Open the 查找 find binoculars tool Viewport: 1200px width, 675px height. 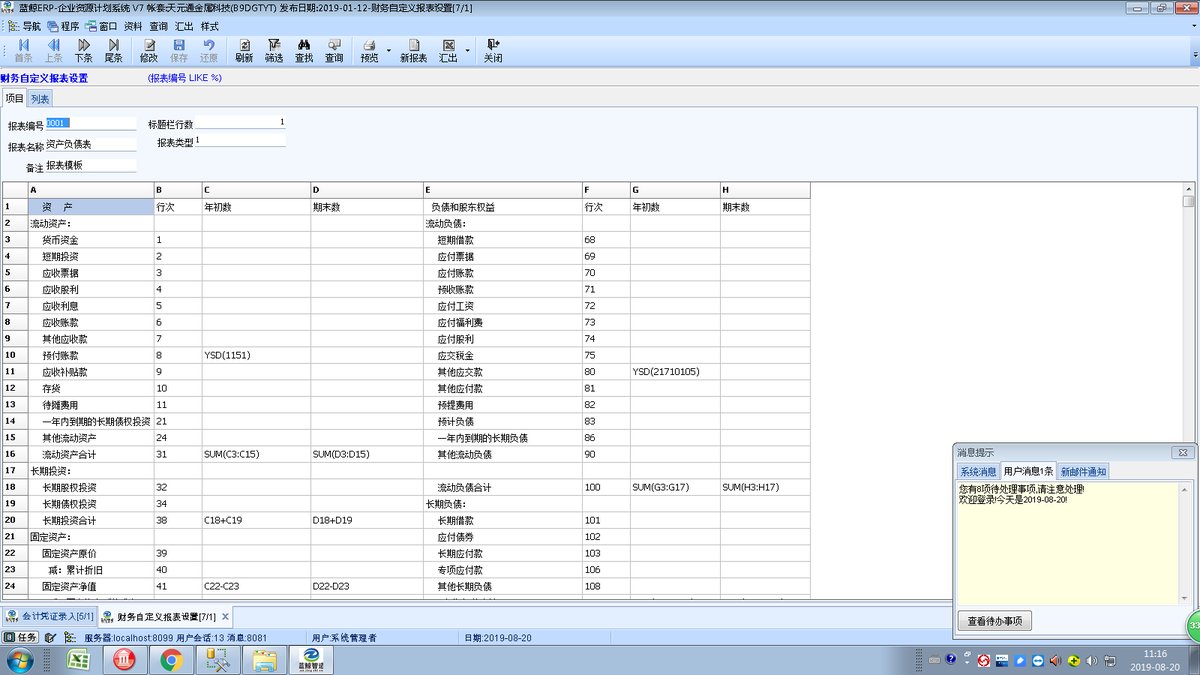pyautogui.click(x=304, y=51)
